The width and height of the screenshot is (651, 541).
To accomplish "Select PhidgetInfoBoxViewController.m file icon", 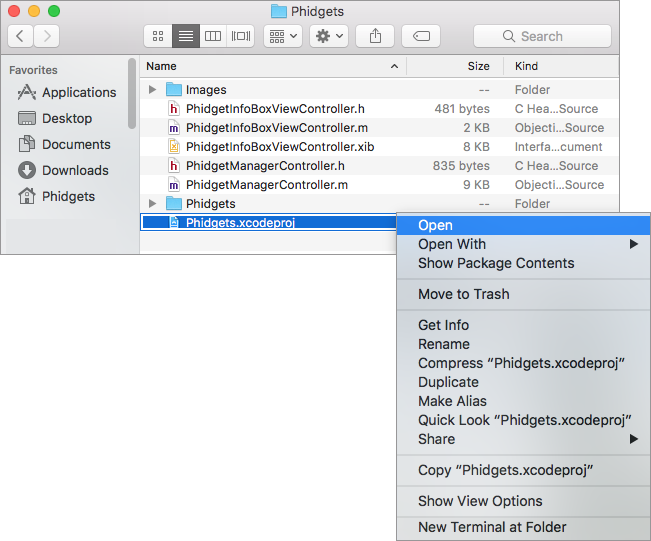I will point(174,128).
